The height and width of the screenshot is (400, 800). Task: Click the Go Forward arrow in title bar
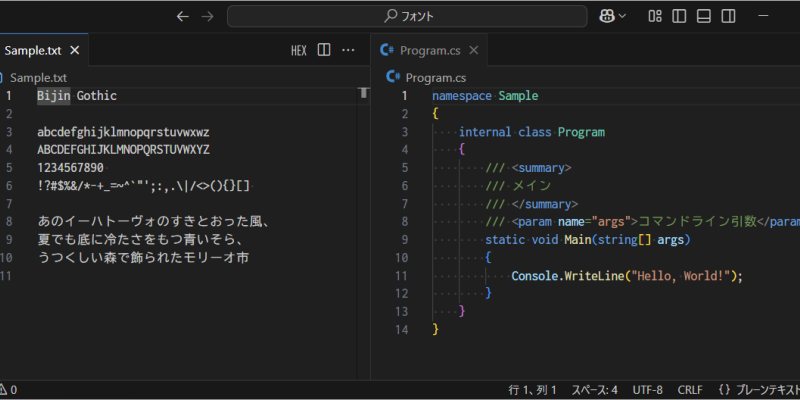207,16
